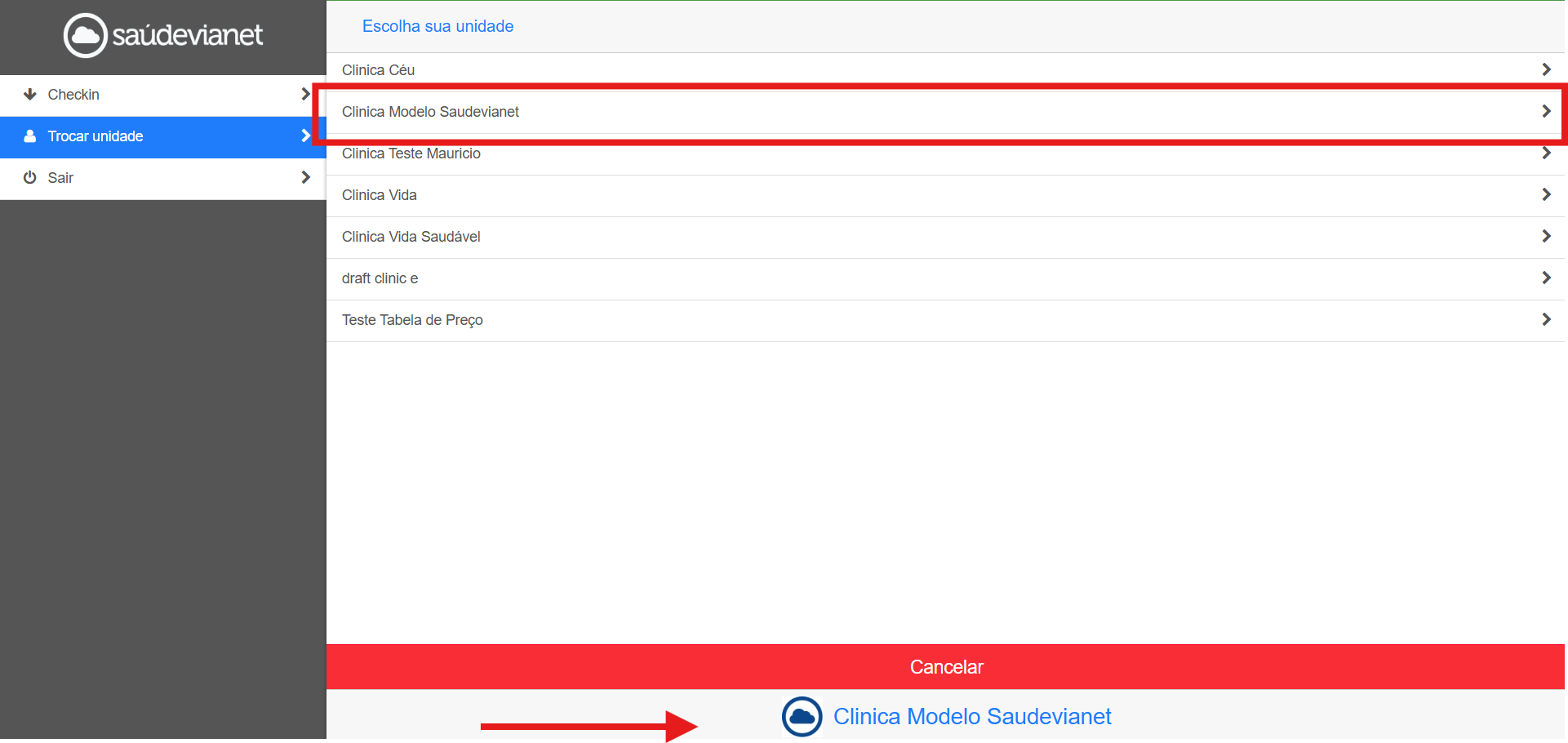Expand the Checkin chevron arrow
Screen dimensions: 1568x743
coord(306,95)
